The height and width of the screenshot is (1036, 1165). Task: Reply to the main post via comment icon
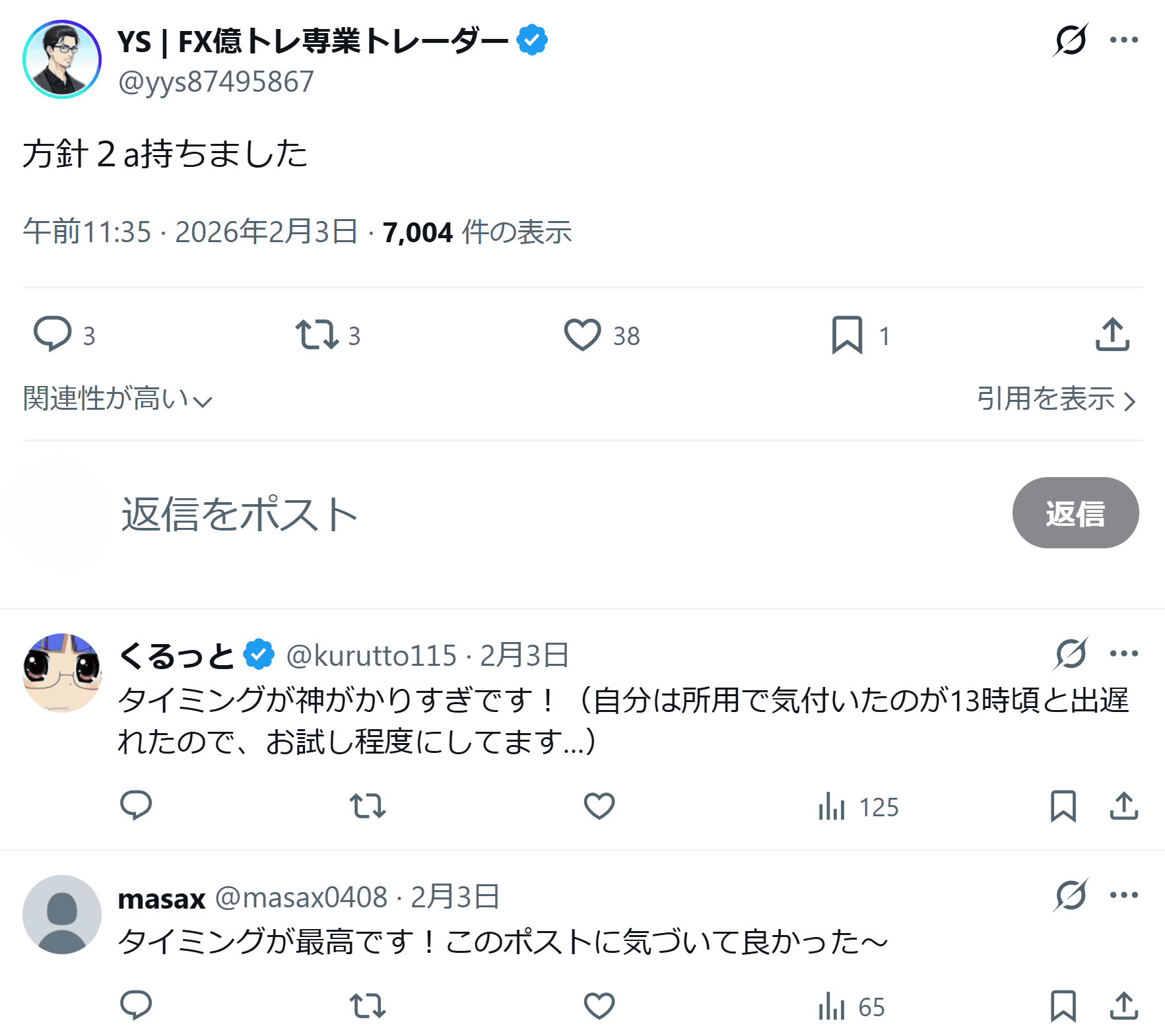[53, 334]
